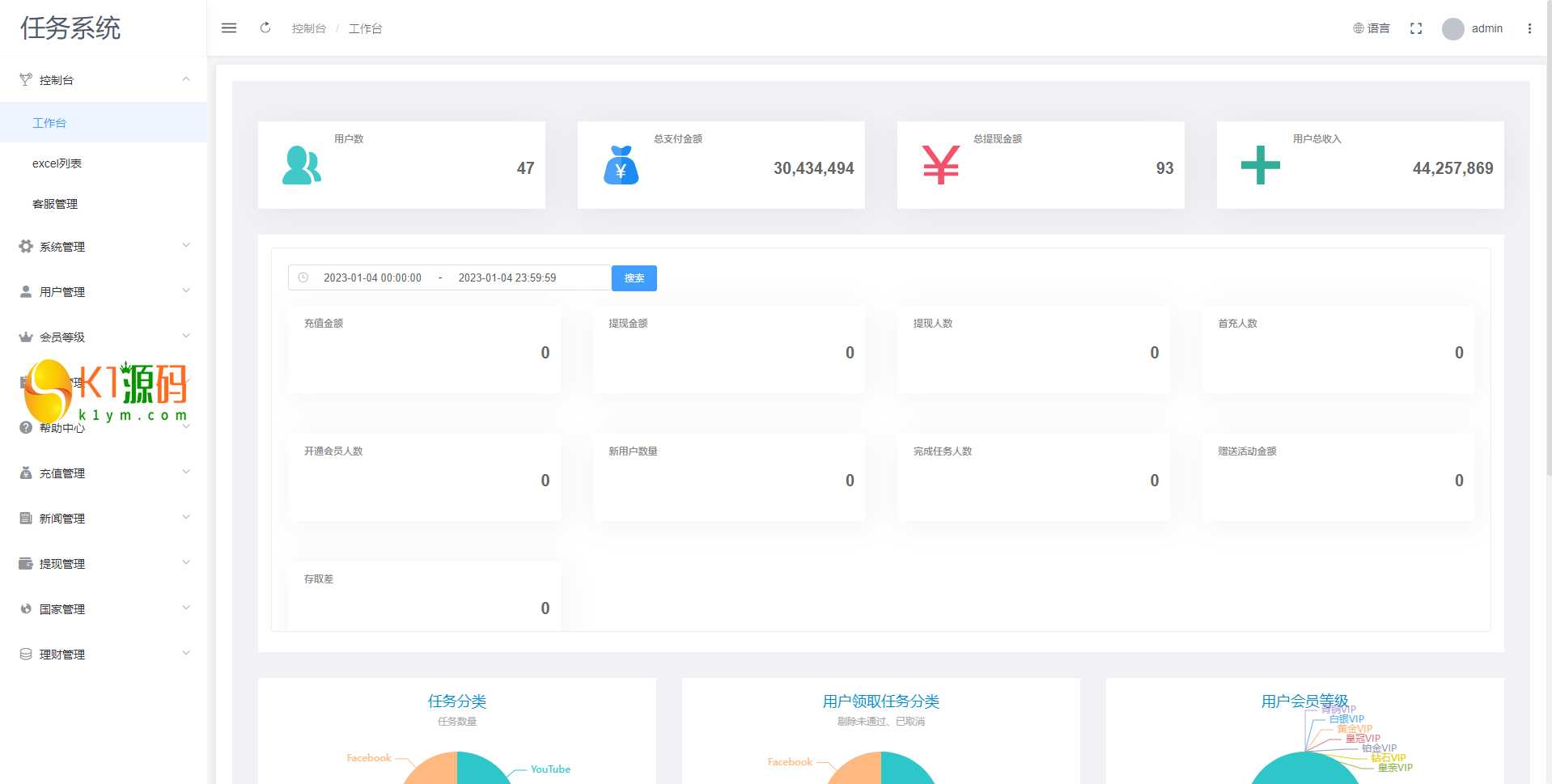Click the green plus icon on 用户总收入 card

click(1261, 165)
